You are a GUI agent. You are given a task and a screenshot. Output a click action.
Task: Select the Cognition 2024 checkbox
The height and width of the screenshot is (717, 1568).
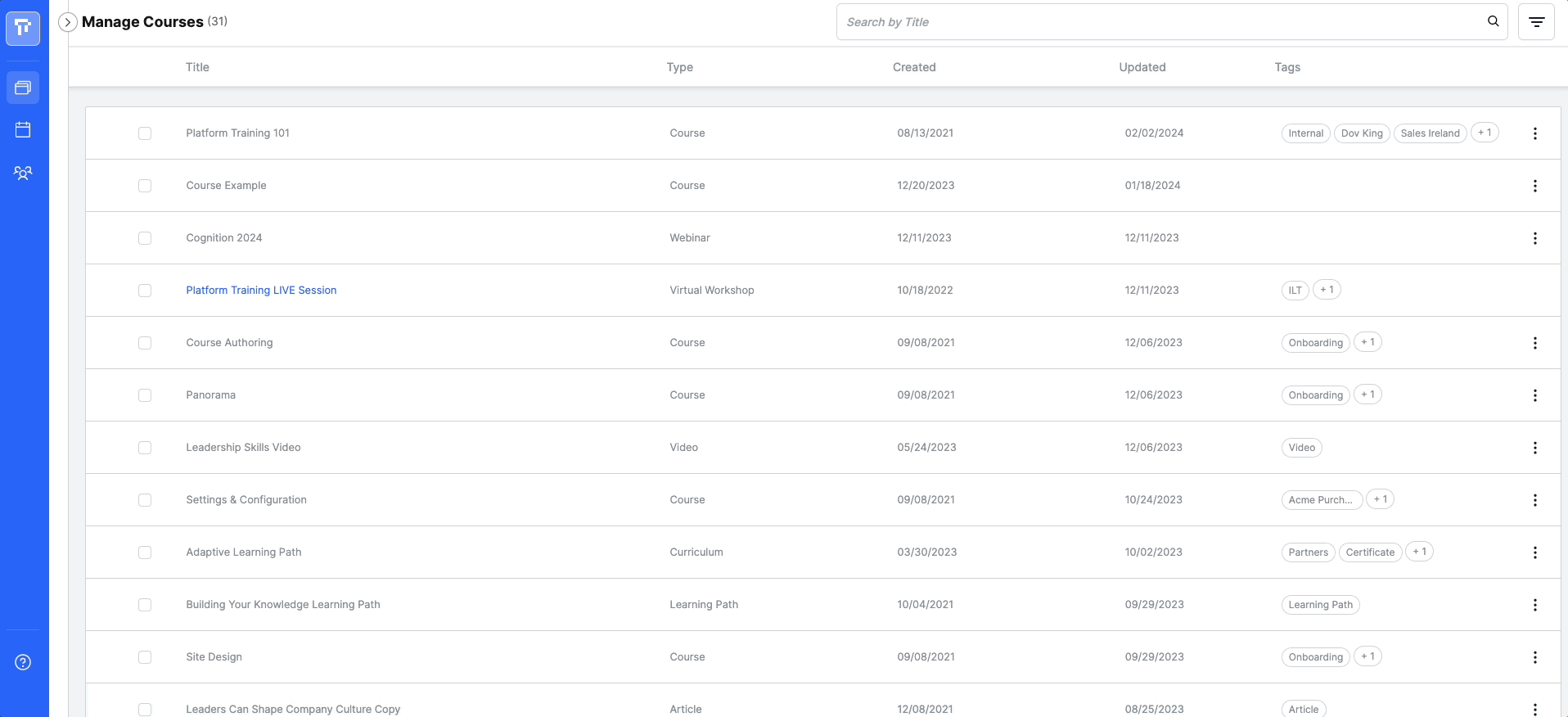(x=145, y=238)
